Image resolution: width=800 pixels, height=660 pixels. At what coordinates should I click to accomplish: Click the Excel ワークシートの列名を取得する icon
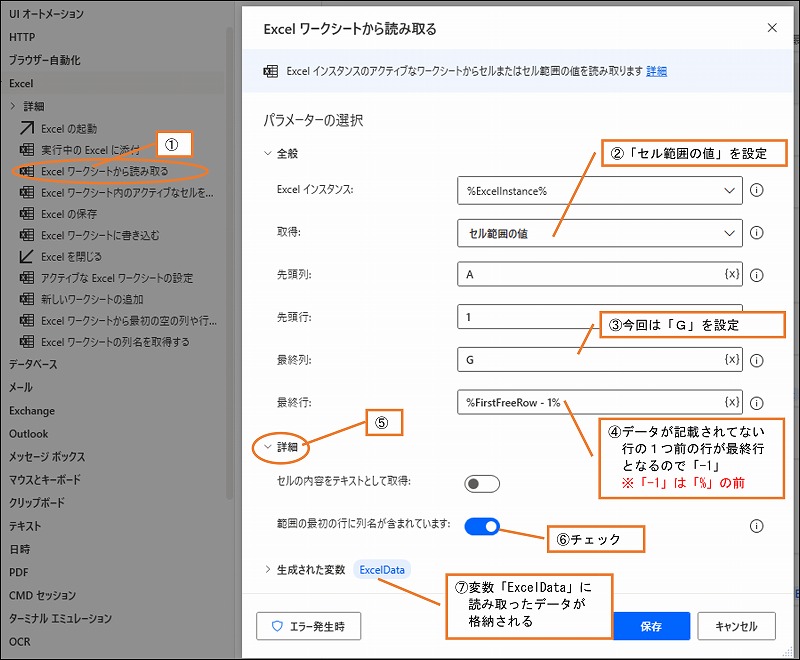[x=27, y=342]
